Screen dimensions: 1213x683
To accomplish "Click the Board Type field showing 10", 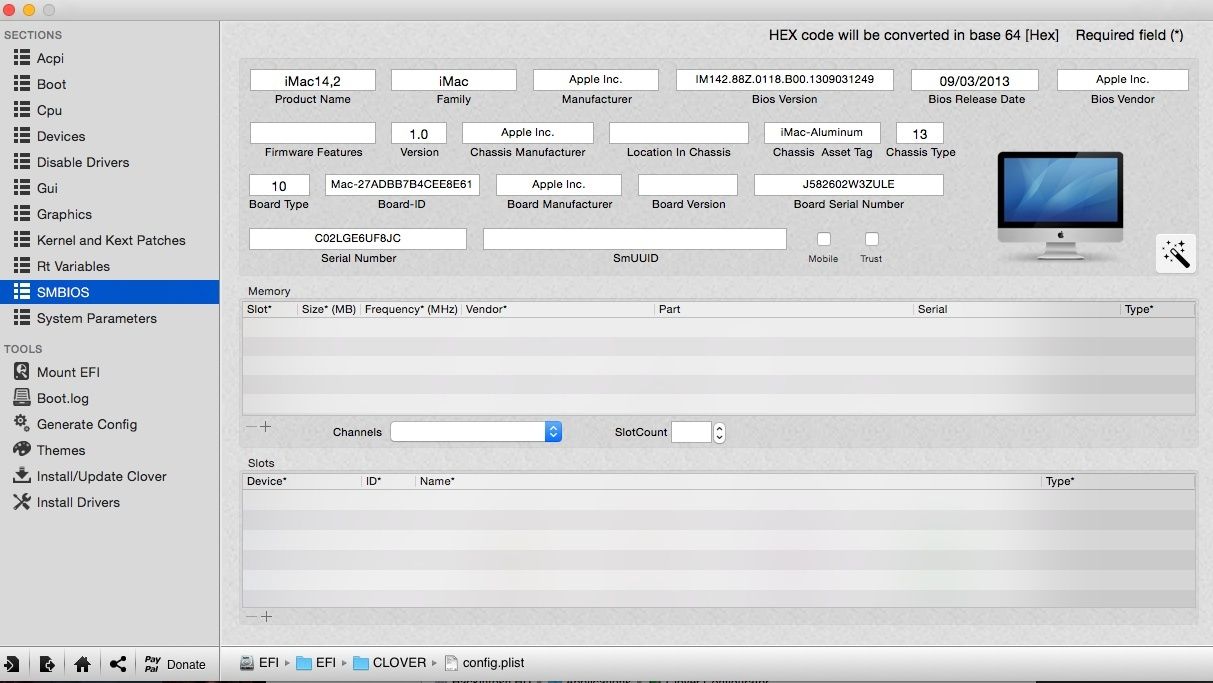I will point(279,185).
